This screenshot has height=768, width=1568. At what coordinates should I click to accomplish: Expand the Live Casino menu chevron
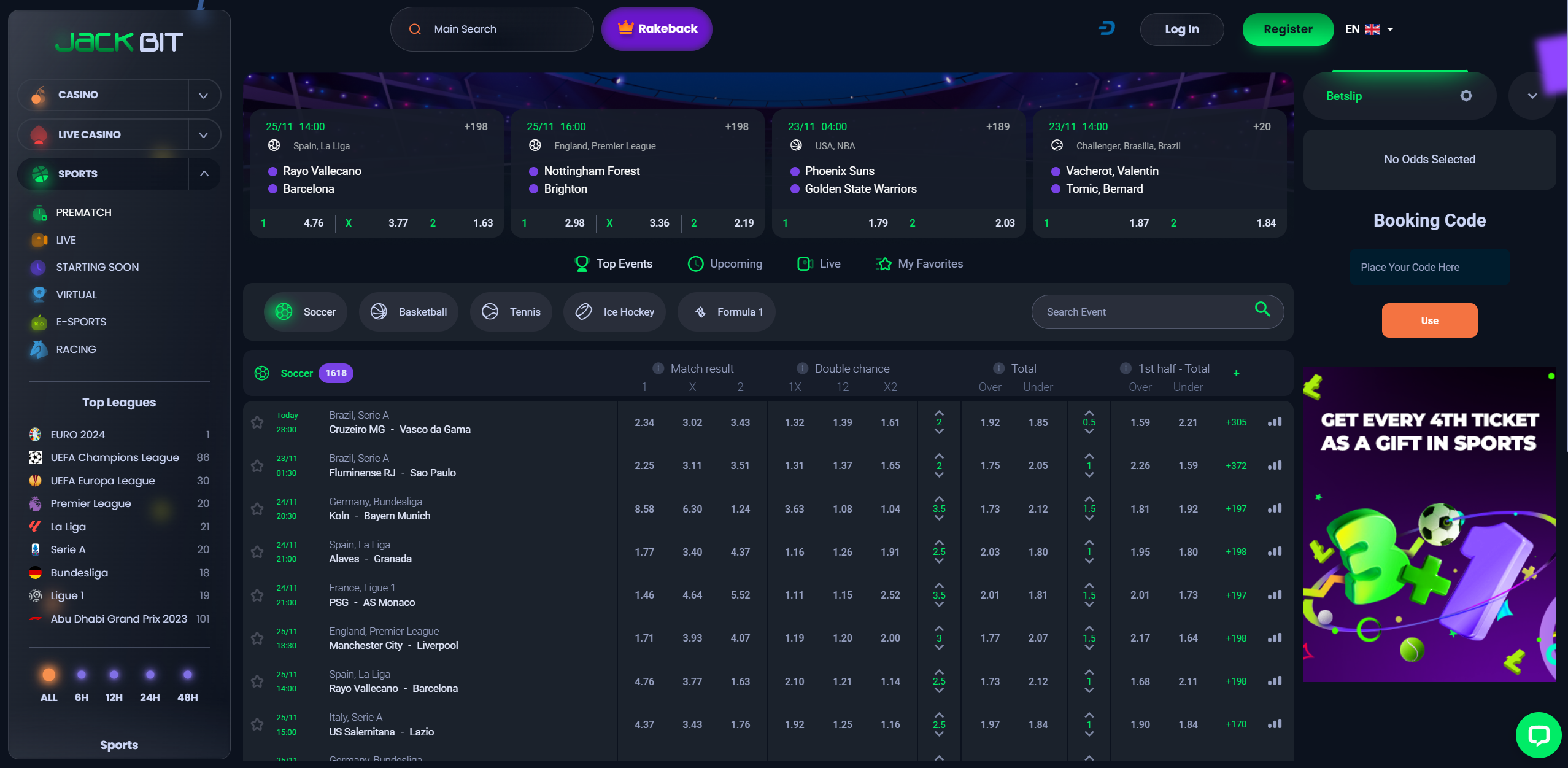point(204,135)
